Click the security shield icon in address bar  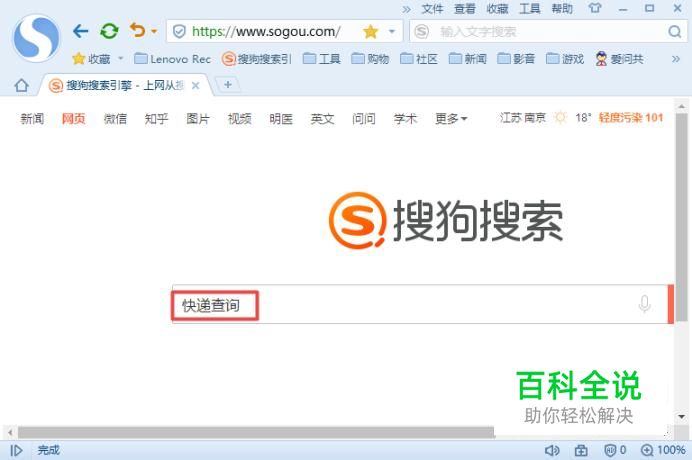click(x=179, y=32)
